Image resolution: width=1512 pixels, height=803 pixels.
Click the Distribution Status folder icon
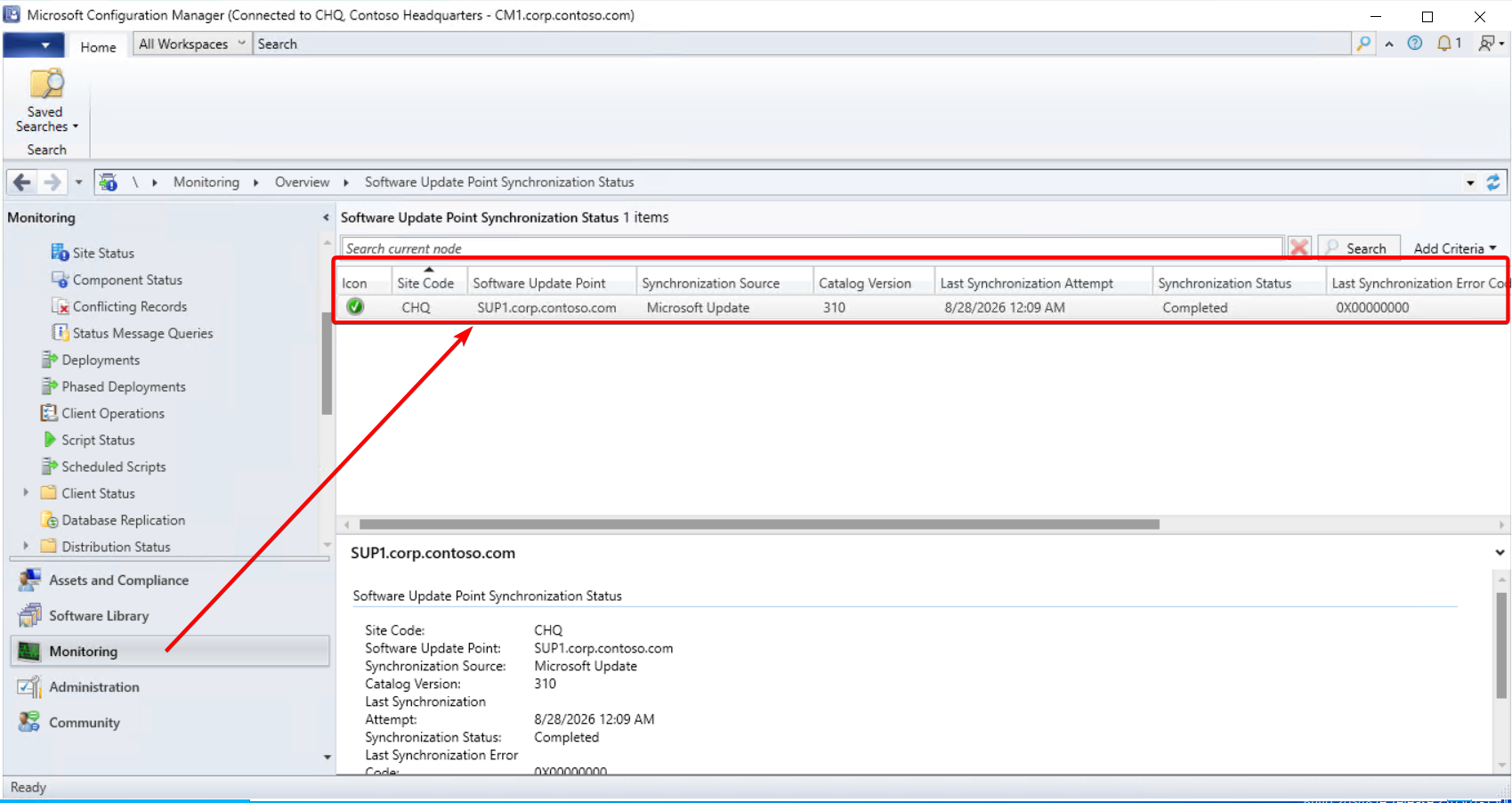(49, 547)
